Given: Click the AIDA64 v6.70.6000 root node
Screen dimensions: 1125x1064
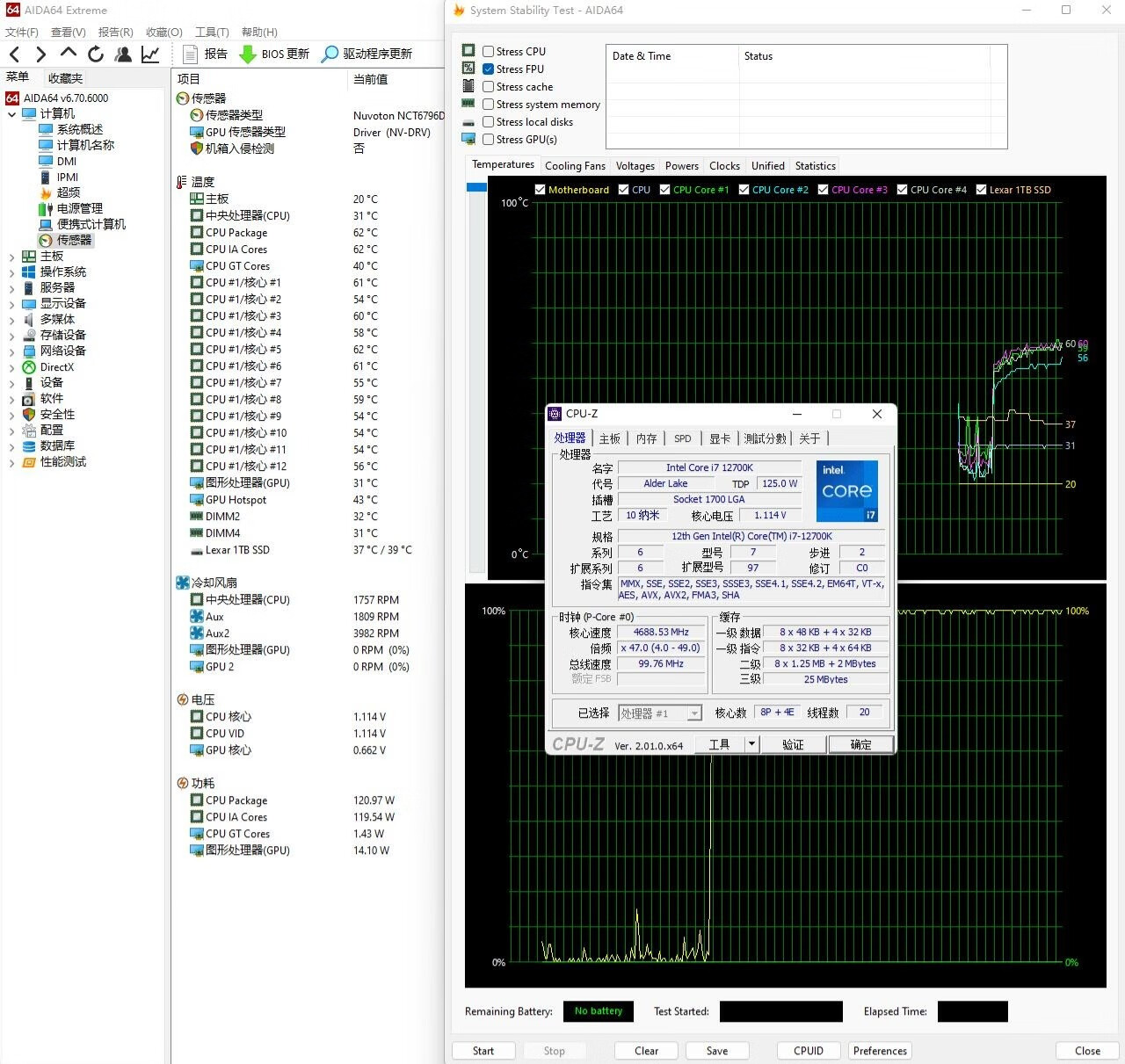Looking at the screenshot, I should coord(66,98).
